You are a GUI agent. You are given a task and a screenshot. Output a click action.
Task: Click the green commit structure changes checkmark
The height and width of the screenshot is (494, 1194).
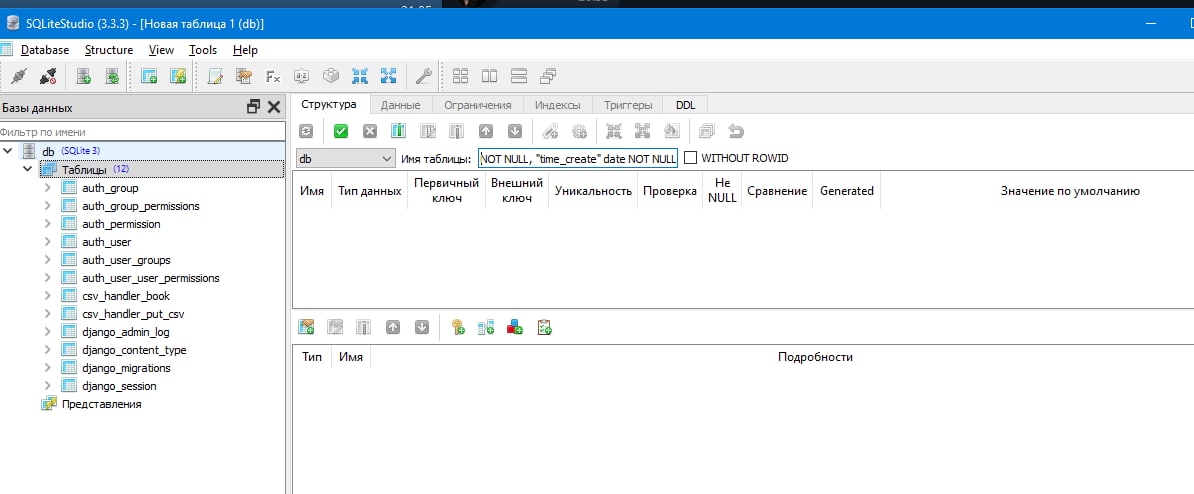[x=340, y=131]
